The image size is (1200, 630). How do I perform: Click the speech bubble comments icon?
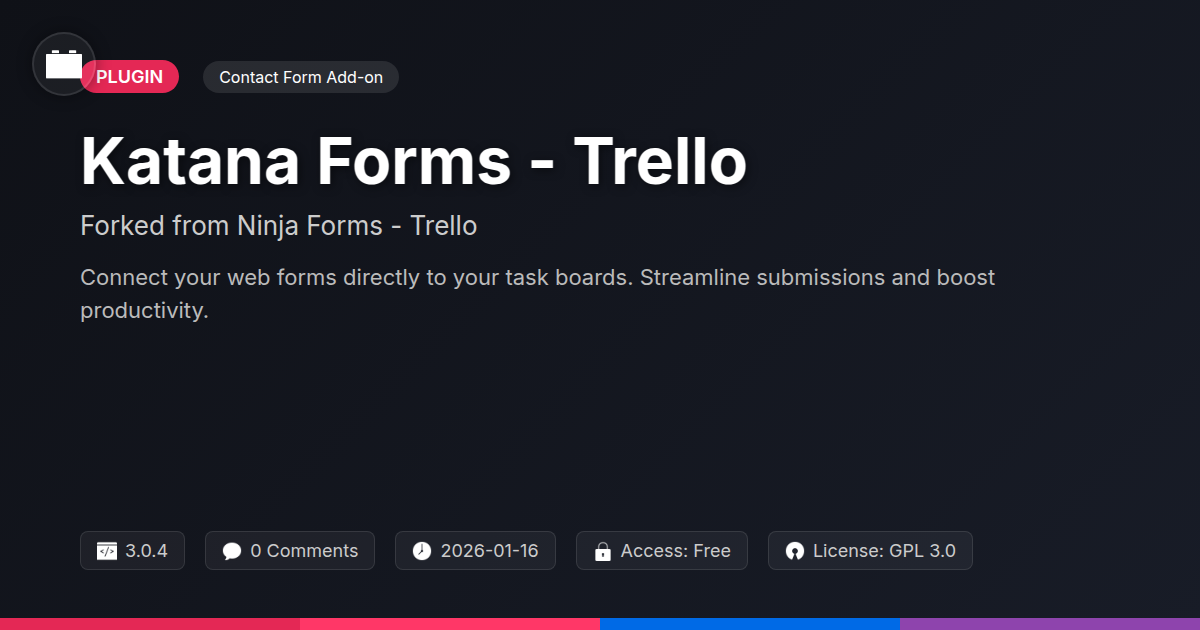(232, 551)
